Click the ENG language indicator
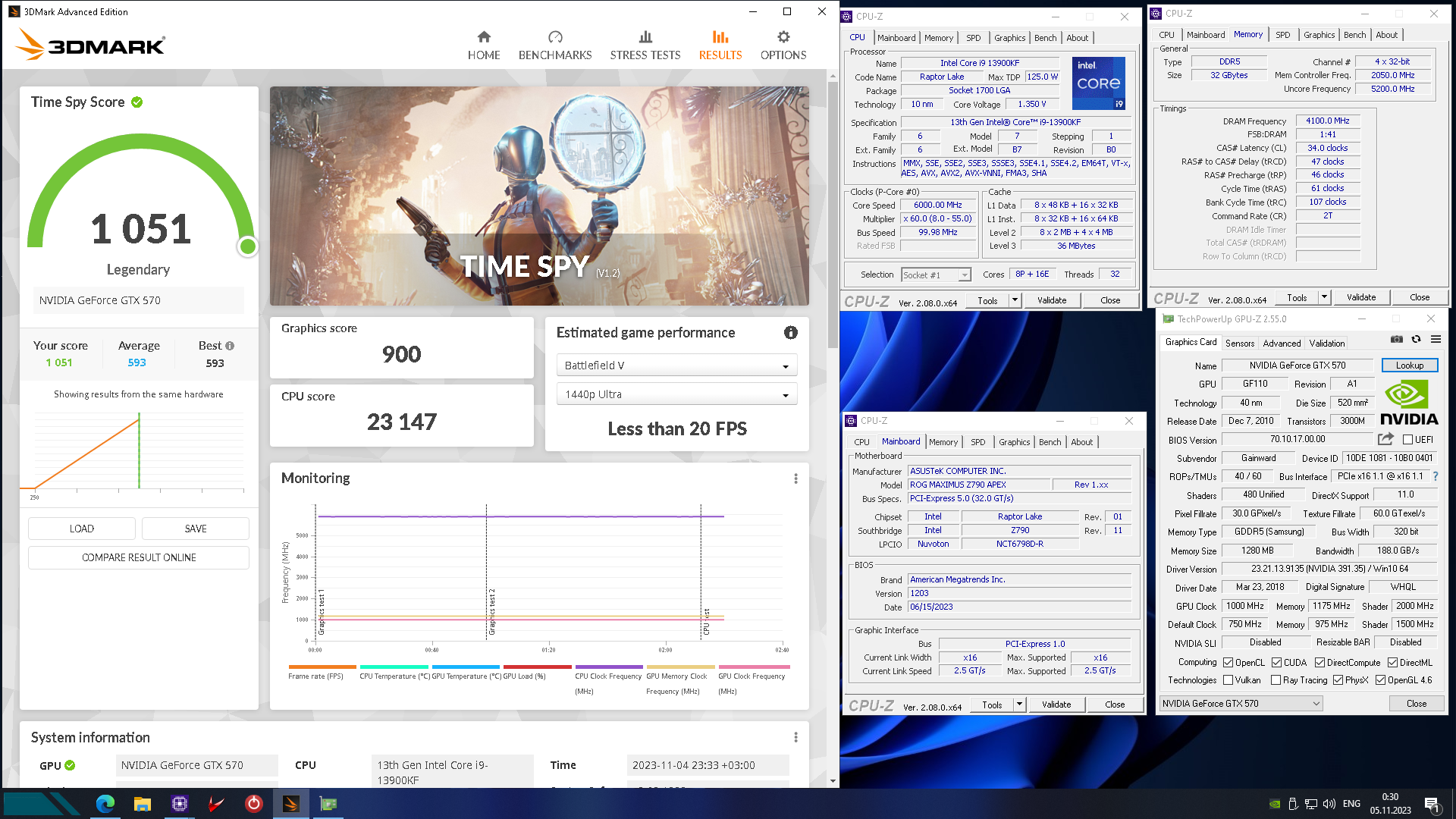The height and width of the screenshot is (819, 1456). pos(1351,804)
